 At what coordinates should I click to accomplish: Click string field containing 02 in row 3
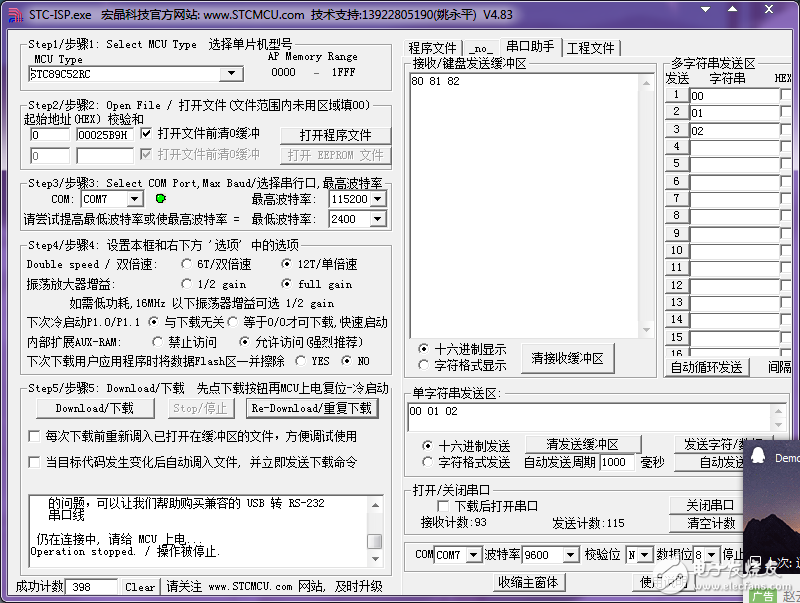(x=734, y=131)
